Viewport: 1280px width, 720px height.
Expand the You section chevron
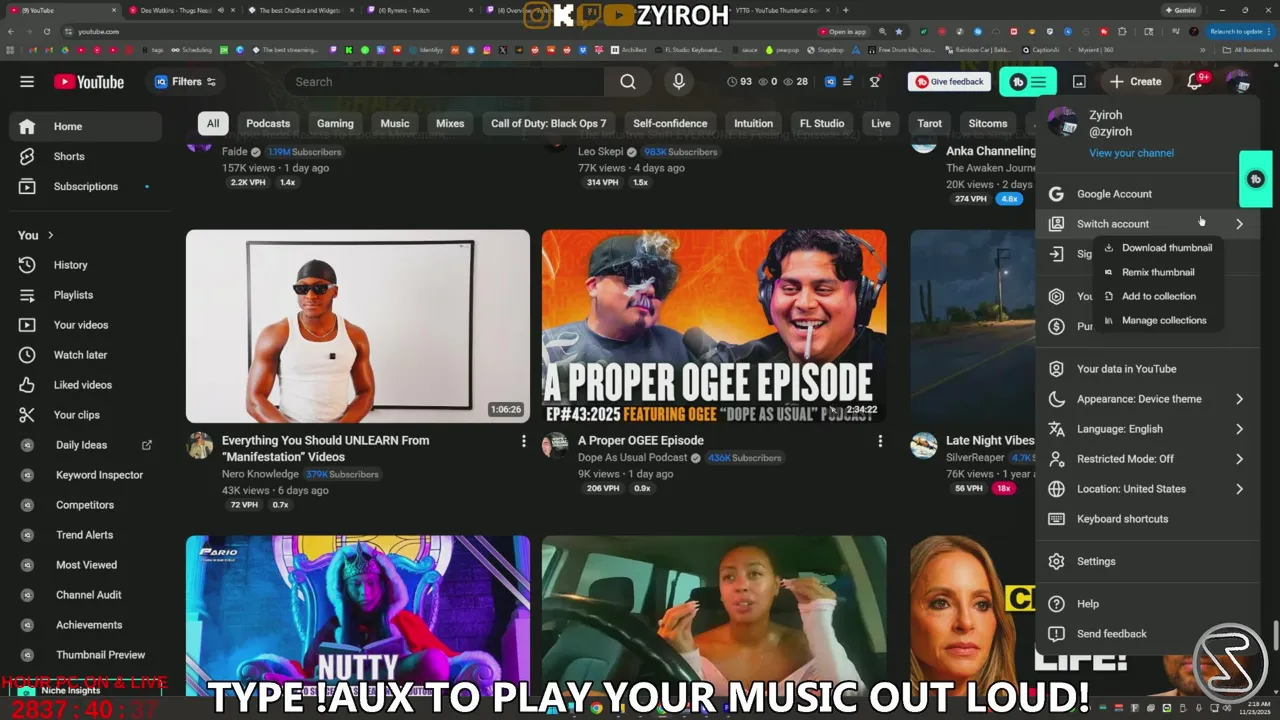coord(50,235)
